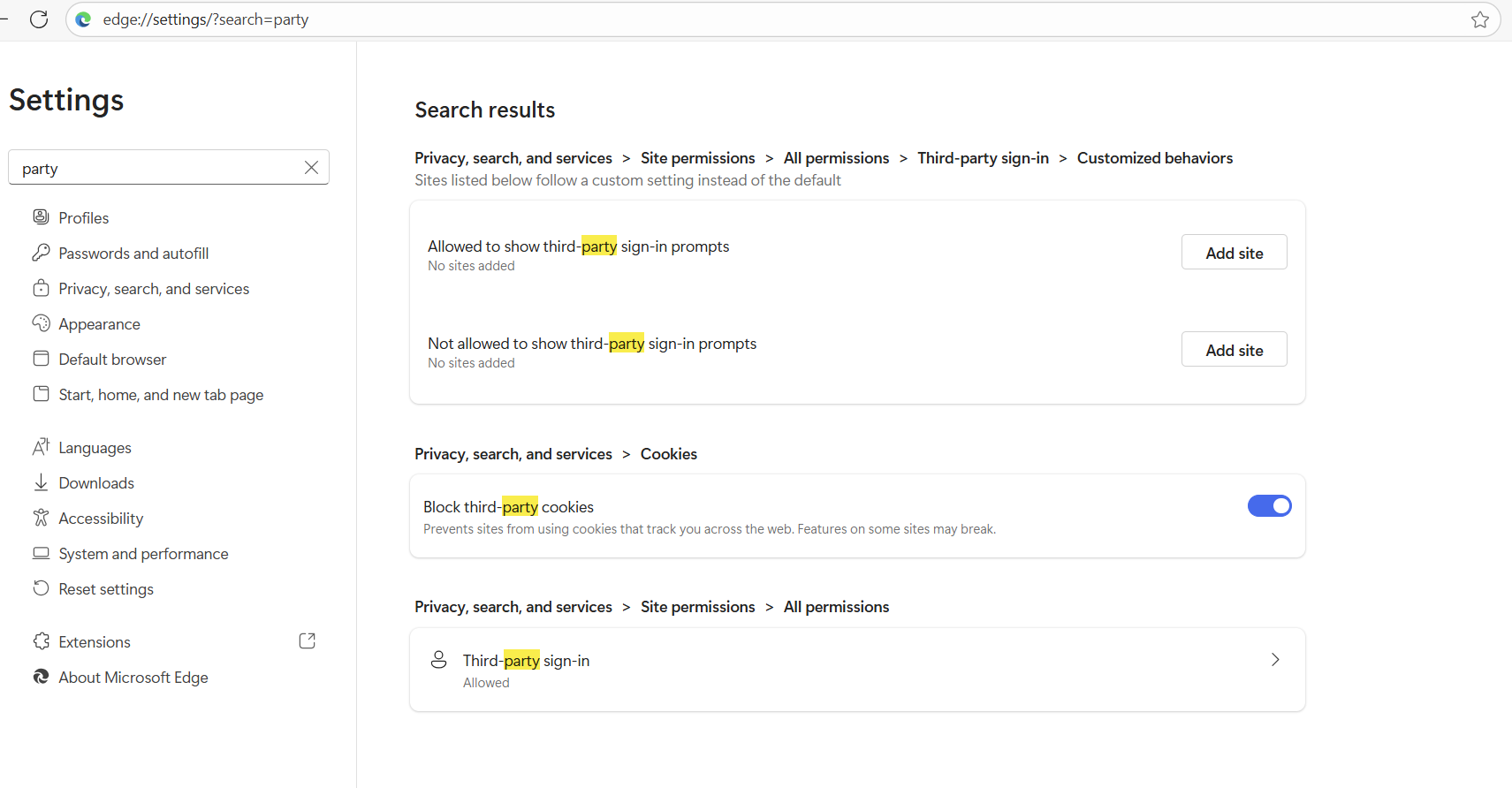The width and height of the screenshot is (1512, 788).
Task: Add site to allowed sign-in prompts
Action: click(1234, 253)
